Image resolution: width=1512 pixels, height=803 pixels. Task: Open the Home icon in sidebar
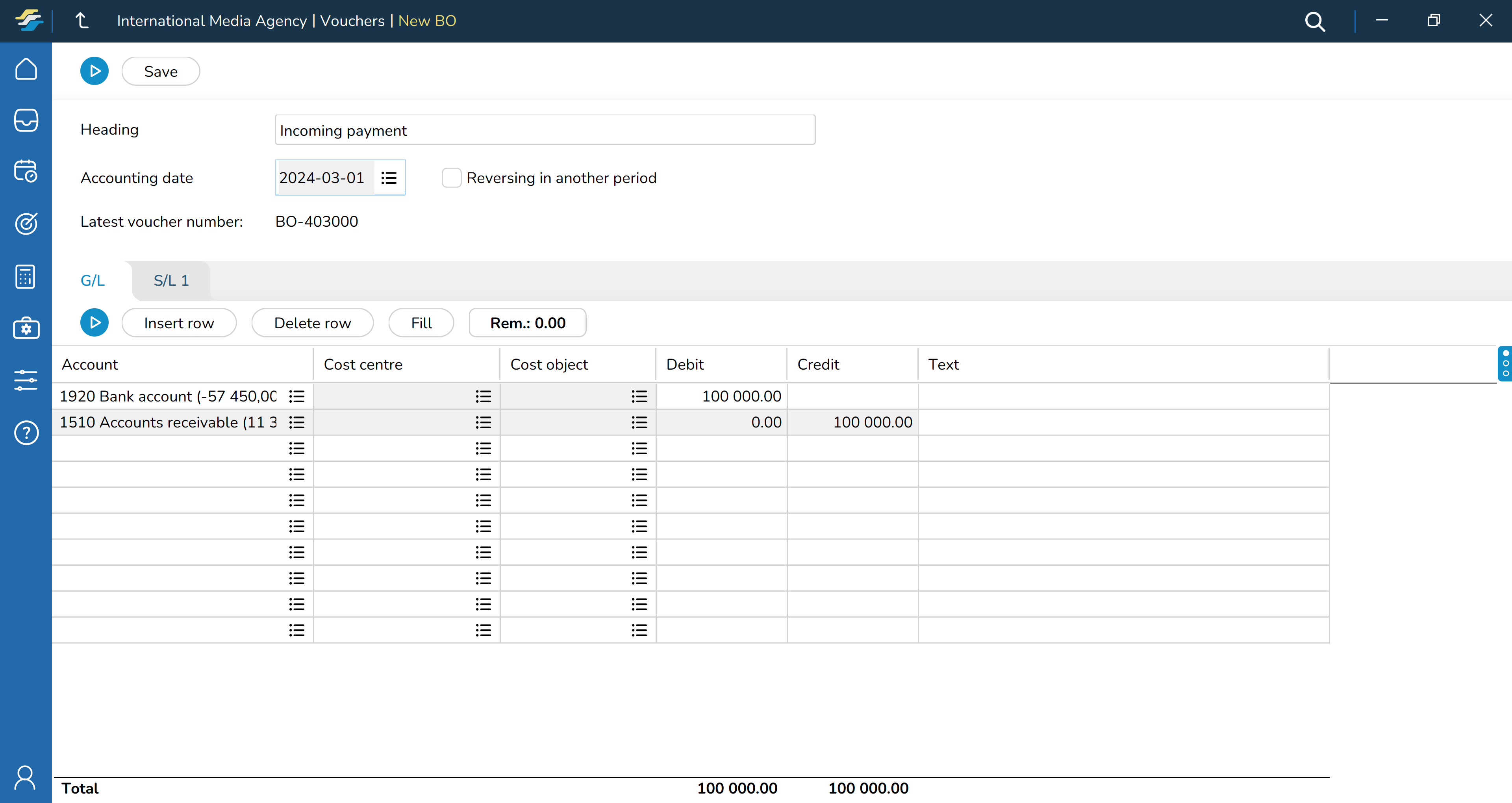click(26, 69)
